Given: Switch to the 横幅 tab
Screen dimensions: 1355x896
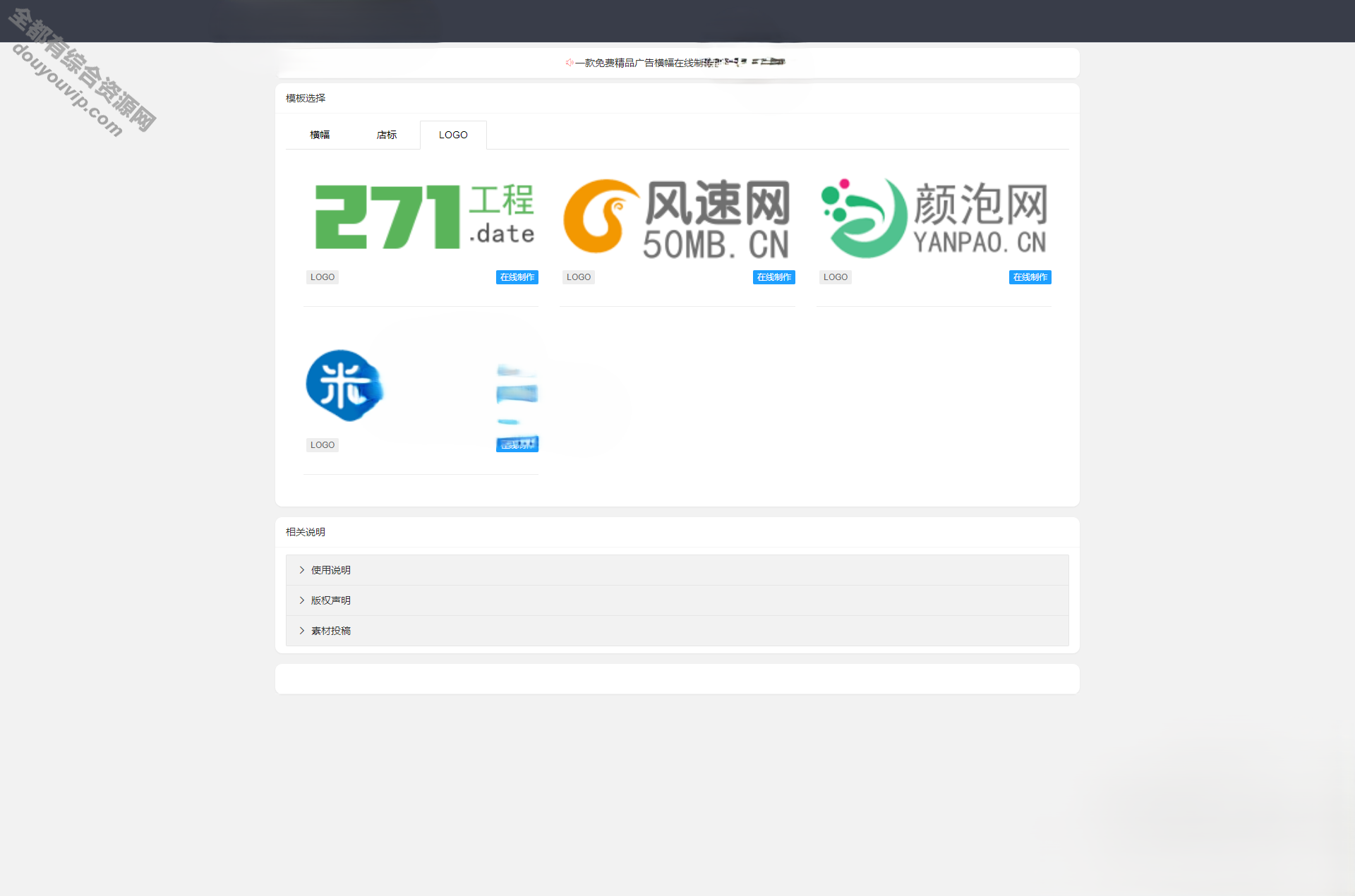Looking at the screenshot, I should [x=320, y=135].
